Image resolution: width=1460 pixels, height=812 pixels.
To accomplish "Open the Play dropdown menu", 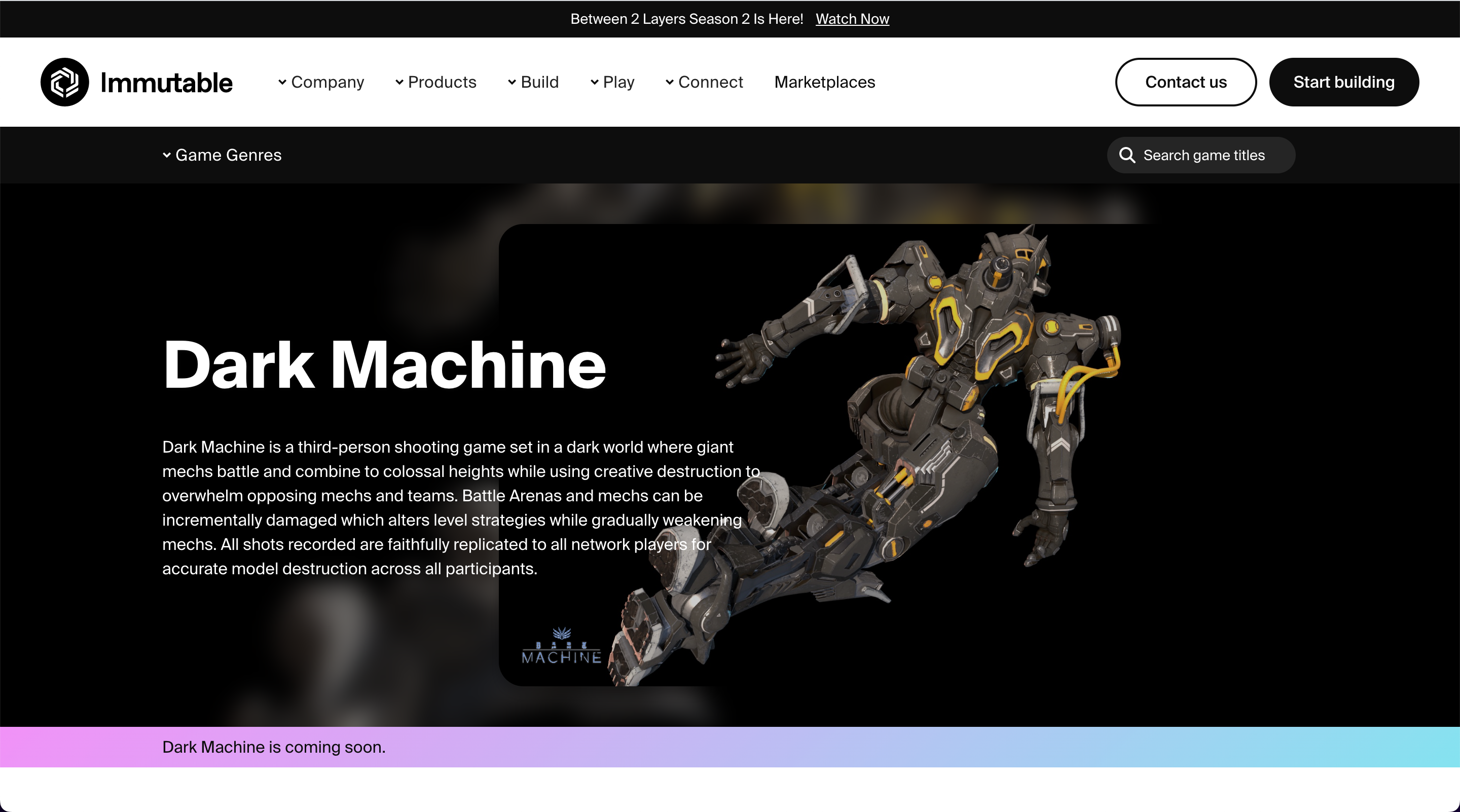I will point(612,82).
